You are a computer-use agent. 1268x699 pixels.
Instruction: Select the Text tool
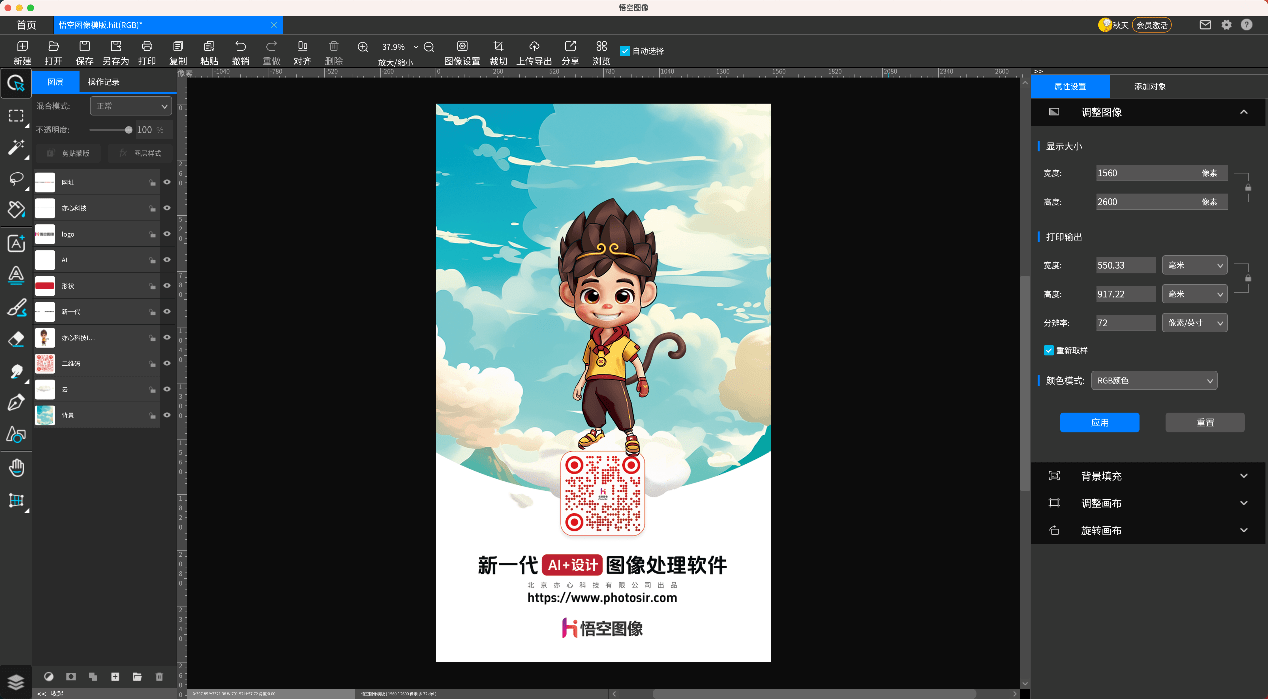coord(15,243)
